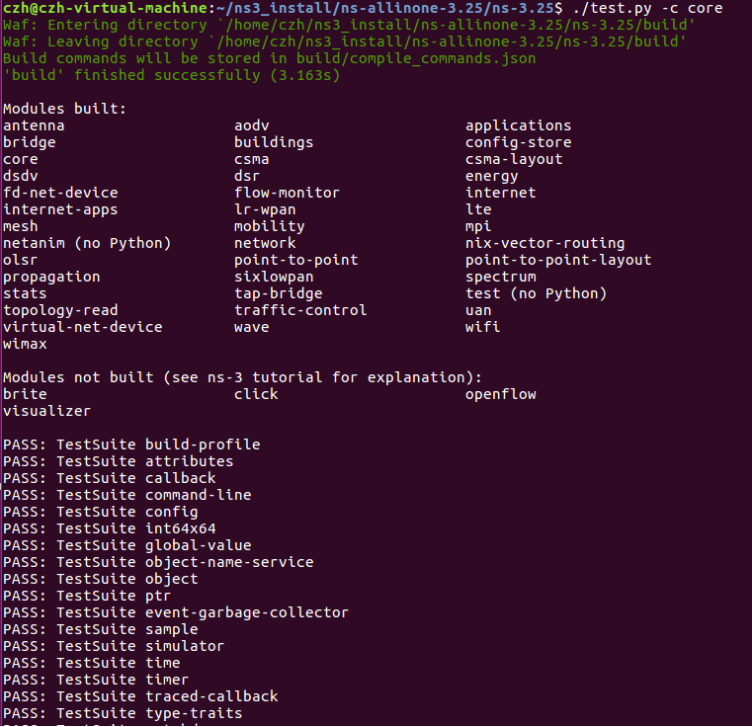752x727 pixels.
Task: Click the 'PASS: TestSuite type-traits' line
Action: click(122, 713)
